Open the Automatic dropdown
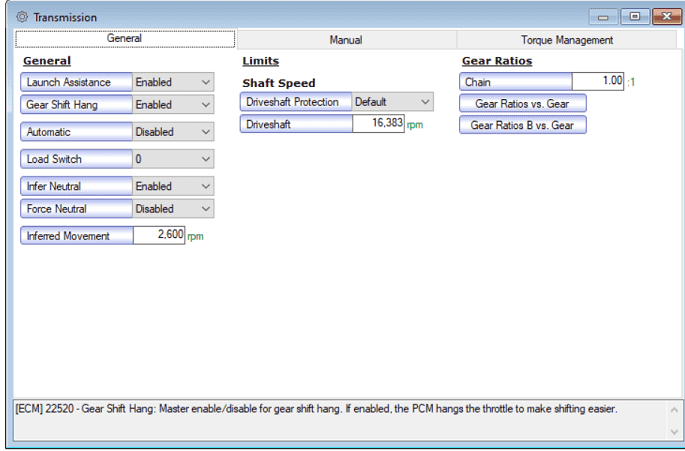Screen dimensions: 685x451 173,132
